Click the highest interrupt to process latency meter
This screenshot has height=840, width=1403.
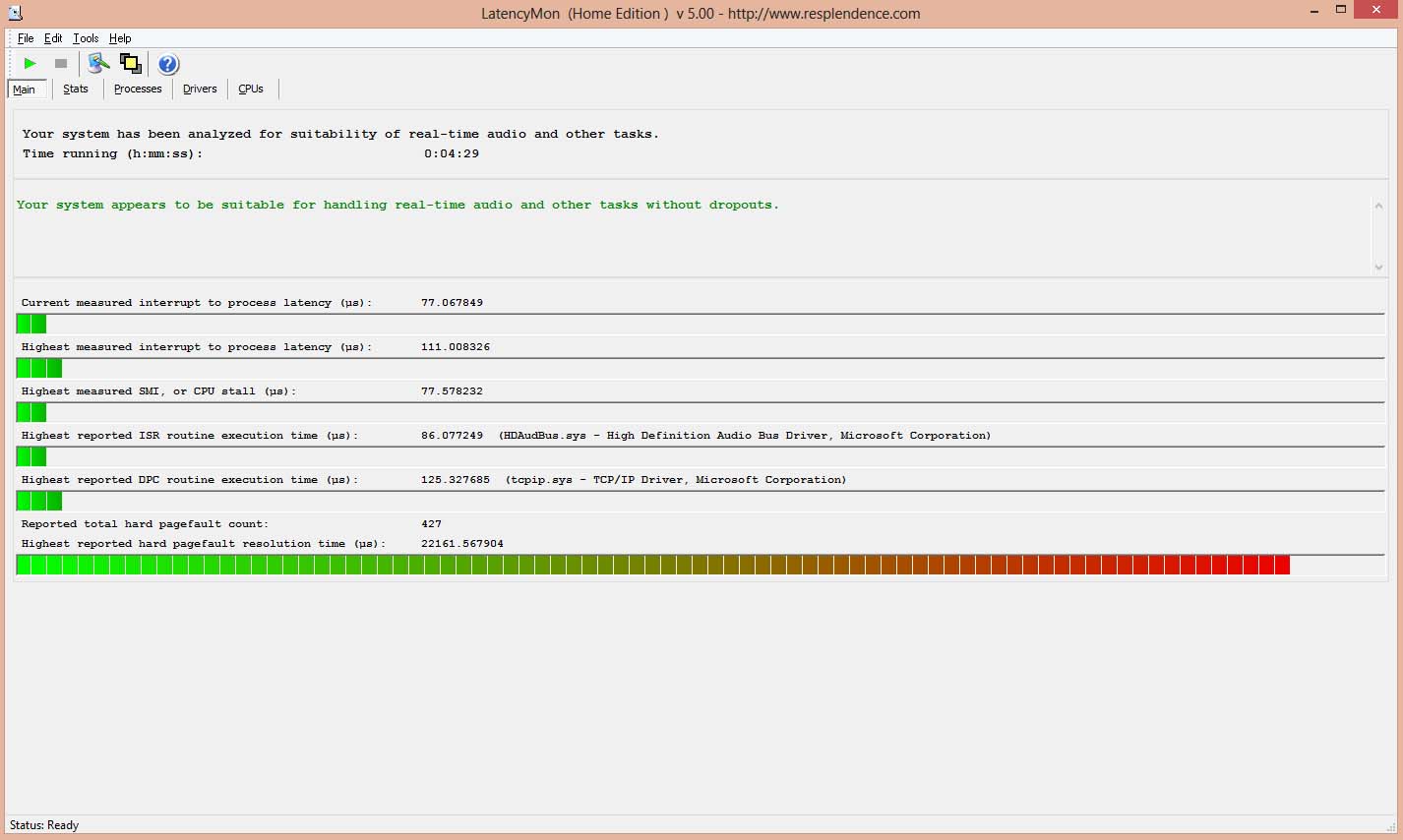click(x=701, y=368)
